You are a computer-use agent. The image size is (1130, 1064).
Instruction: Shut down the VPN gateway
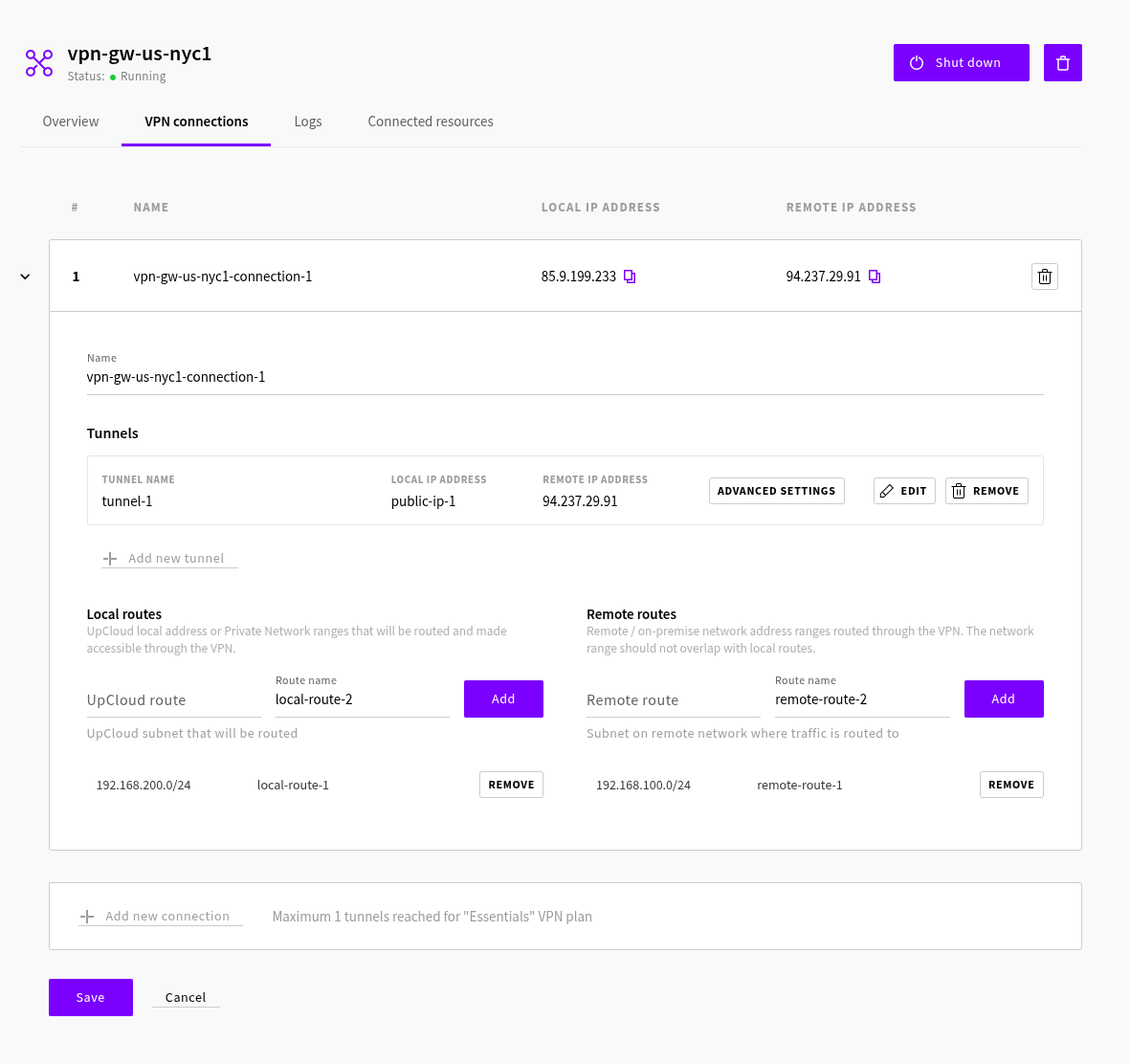coord(961,63)
